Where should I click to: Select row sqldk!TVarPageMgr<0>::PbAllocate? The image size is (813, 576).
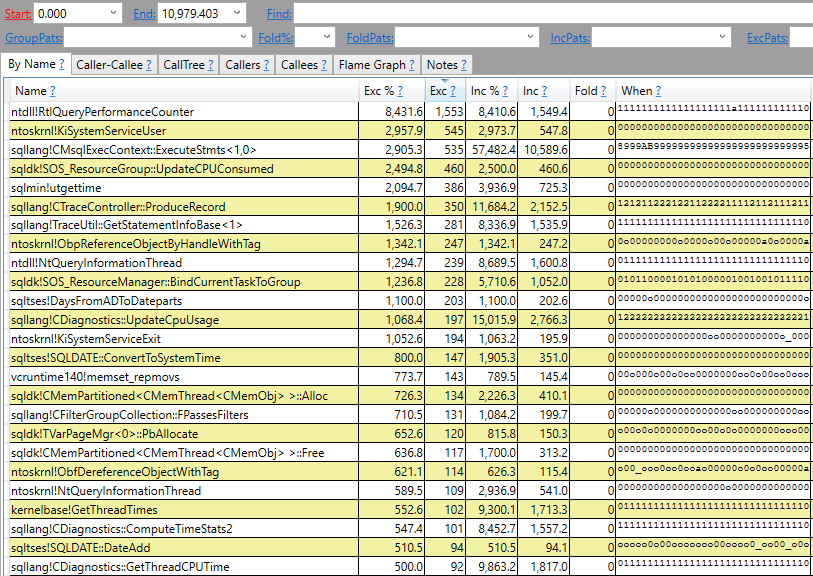coord(410,434)
